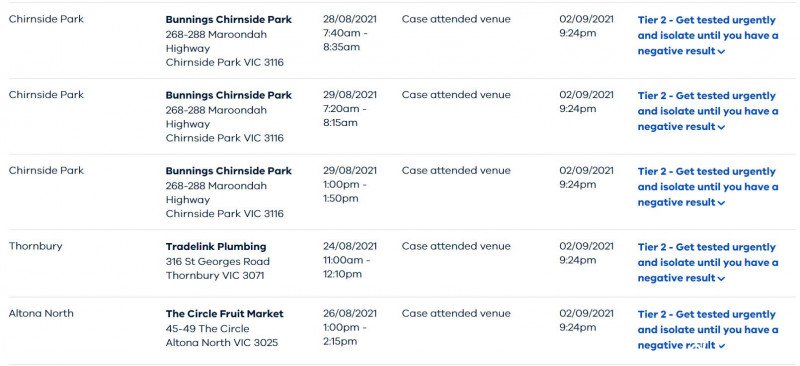Open Tier 2 link for Bunnings 28/08/2021 row
The width and height of the screenshot is (800, 366).
click(x=708, y=35)
